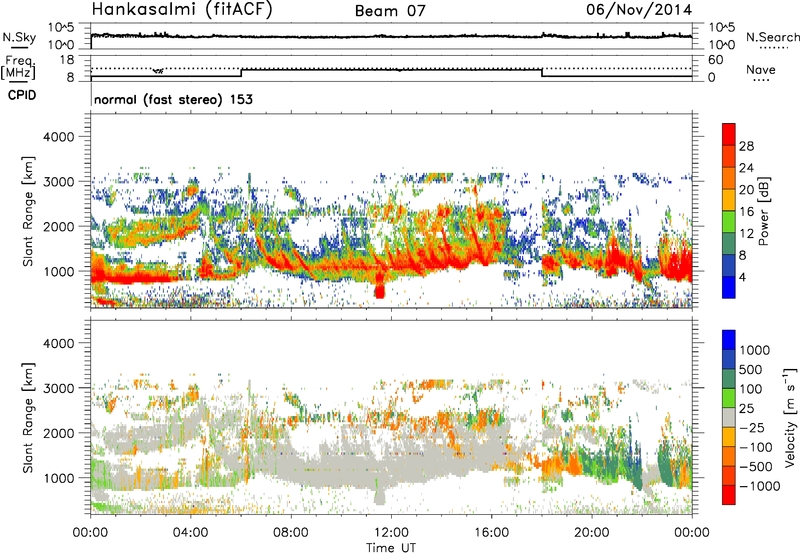Click the frequency step-down at 18:00 UT
Screen dimensions: 800x554
coord(542,73)
